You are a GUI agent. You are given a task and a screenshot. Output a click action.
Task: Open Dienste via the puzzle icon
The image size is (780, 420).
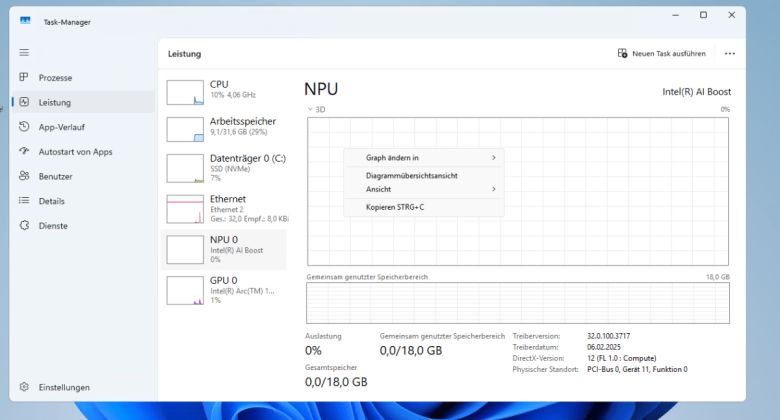coord(24,226)
